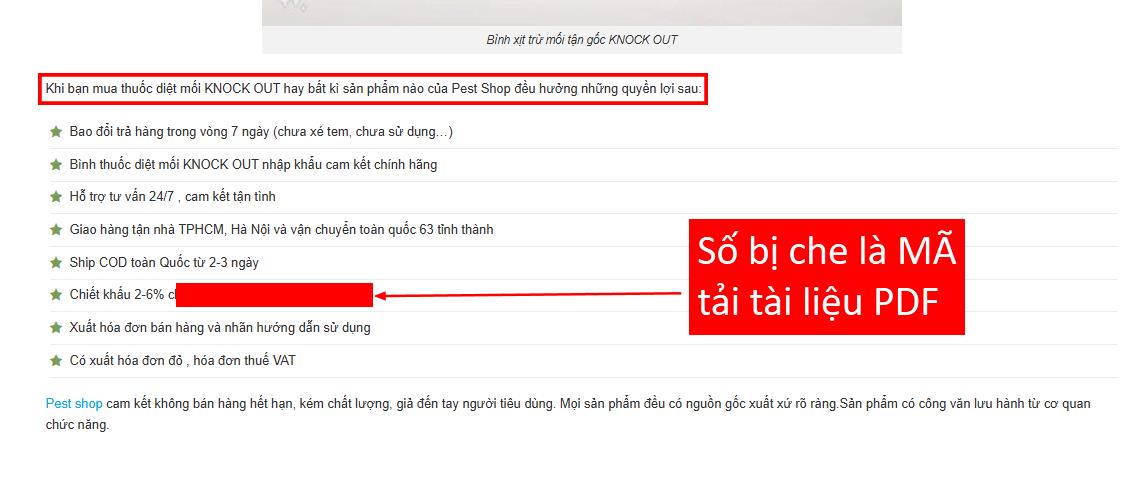Viewport: 1121px width, 477px height.
Task: Click the "Bao đổi trả hàng trong vòng 7 ngày" text
Action: [x=261, y=132]
